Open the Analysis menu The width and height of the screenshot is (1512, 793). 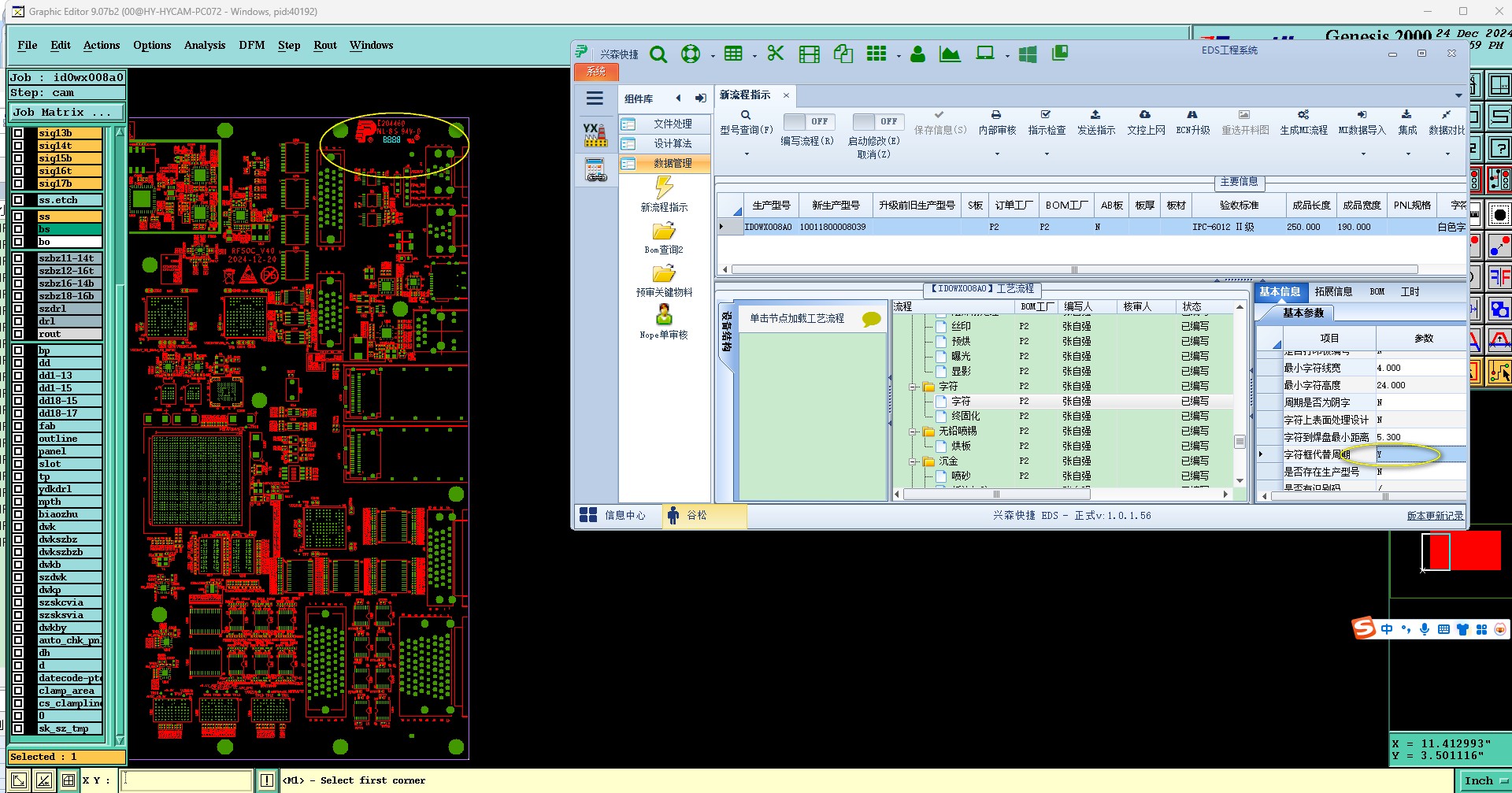point(205,45)
